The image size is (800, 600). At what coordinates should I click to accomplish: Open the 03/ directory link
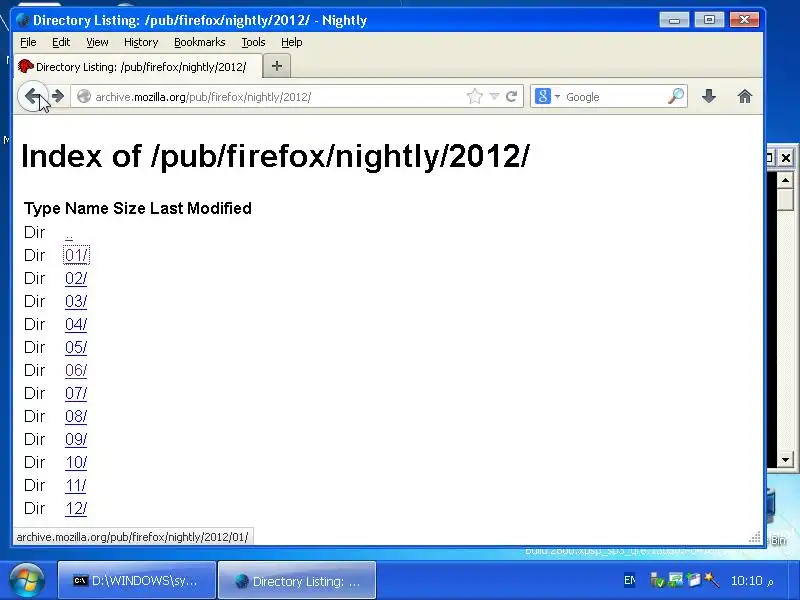pos(76,301)
